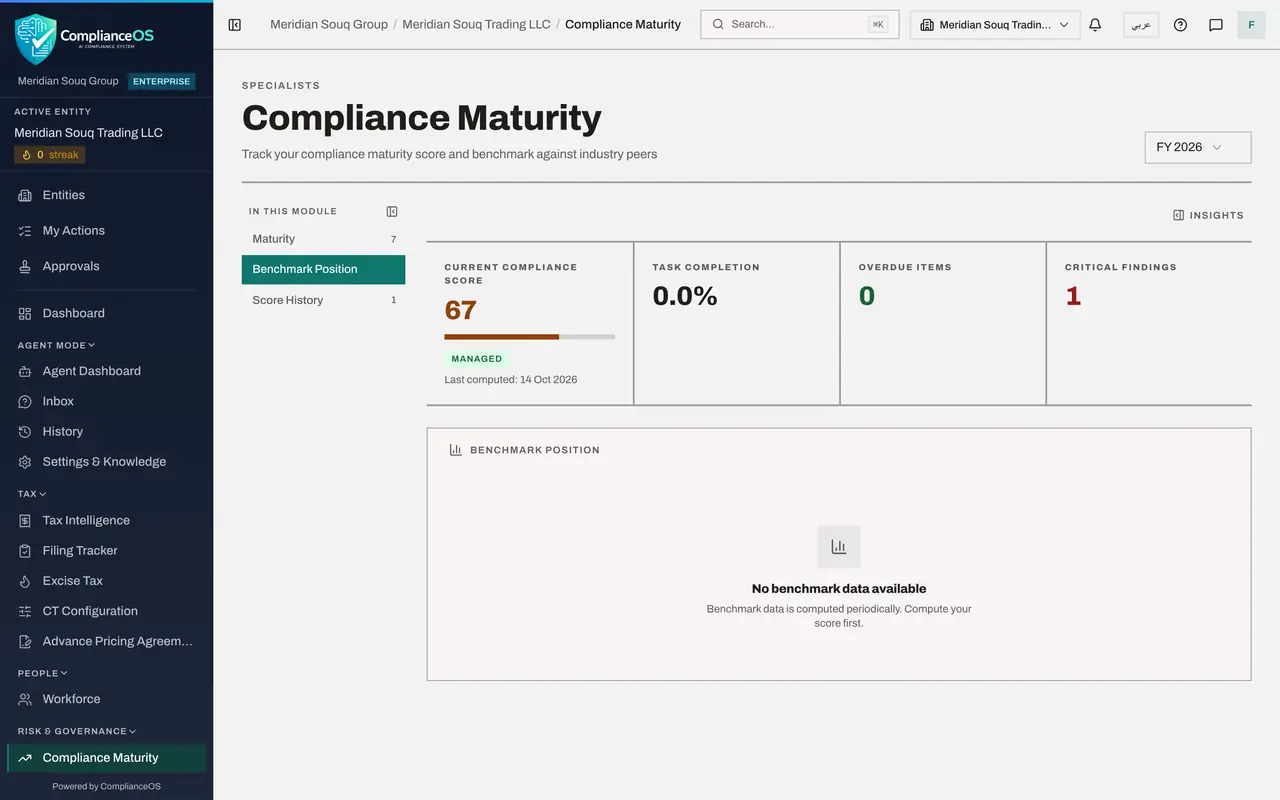Focus the Search input field
The height and width of the screenshot is (800, 1280).
pos(800,25)
